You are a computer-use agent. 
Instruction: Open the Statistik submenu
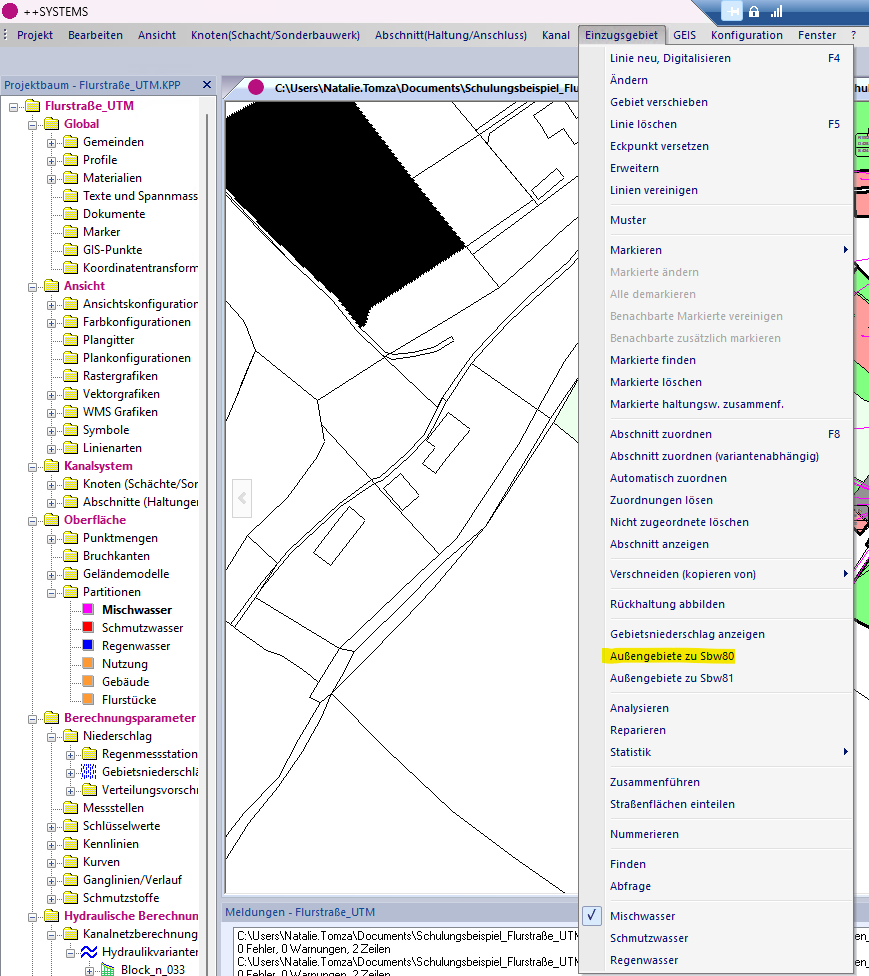[630, 752]
